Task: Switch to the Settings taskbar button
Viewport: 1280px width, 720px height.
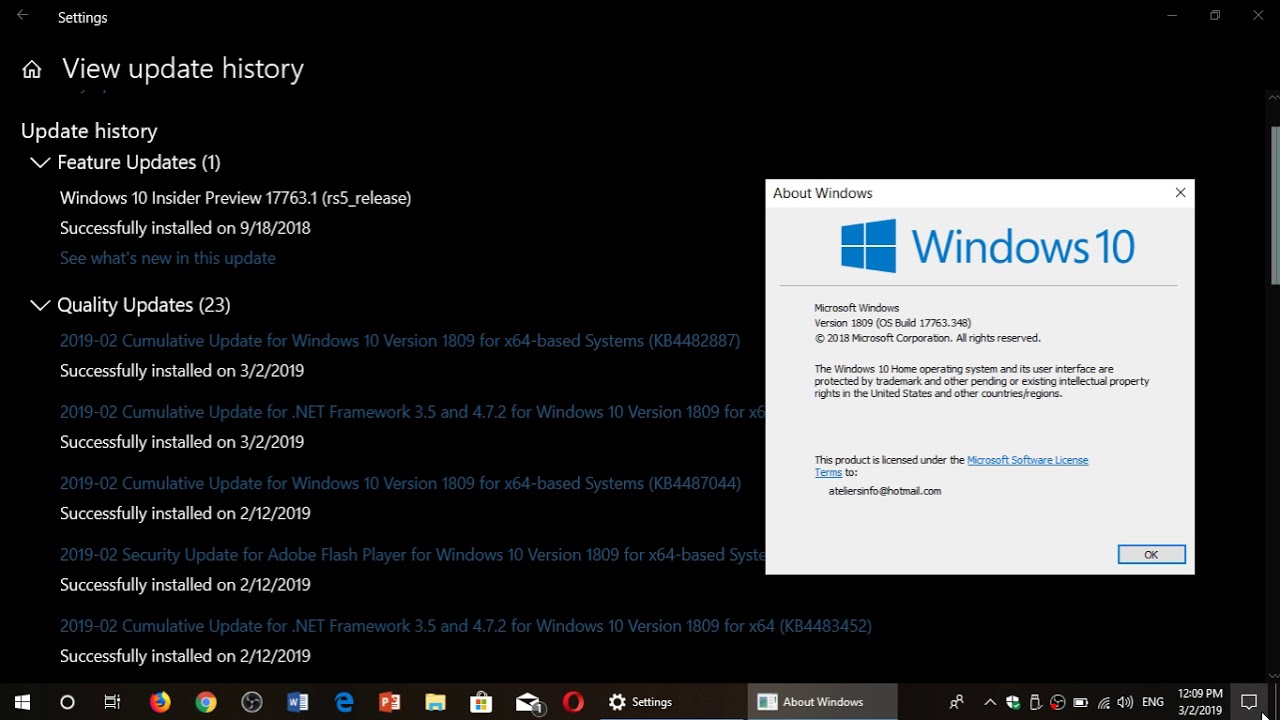Action: (x=672, y=702)
